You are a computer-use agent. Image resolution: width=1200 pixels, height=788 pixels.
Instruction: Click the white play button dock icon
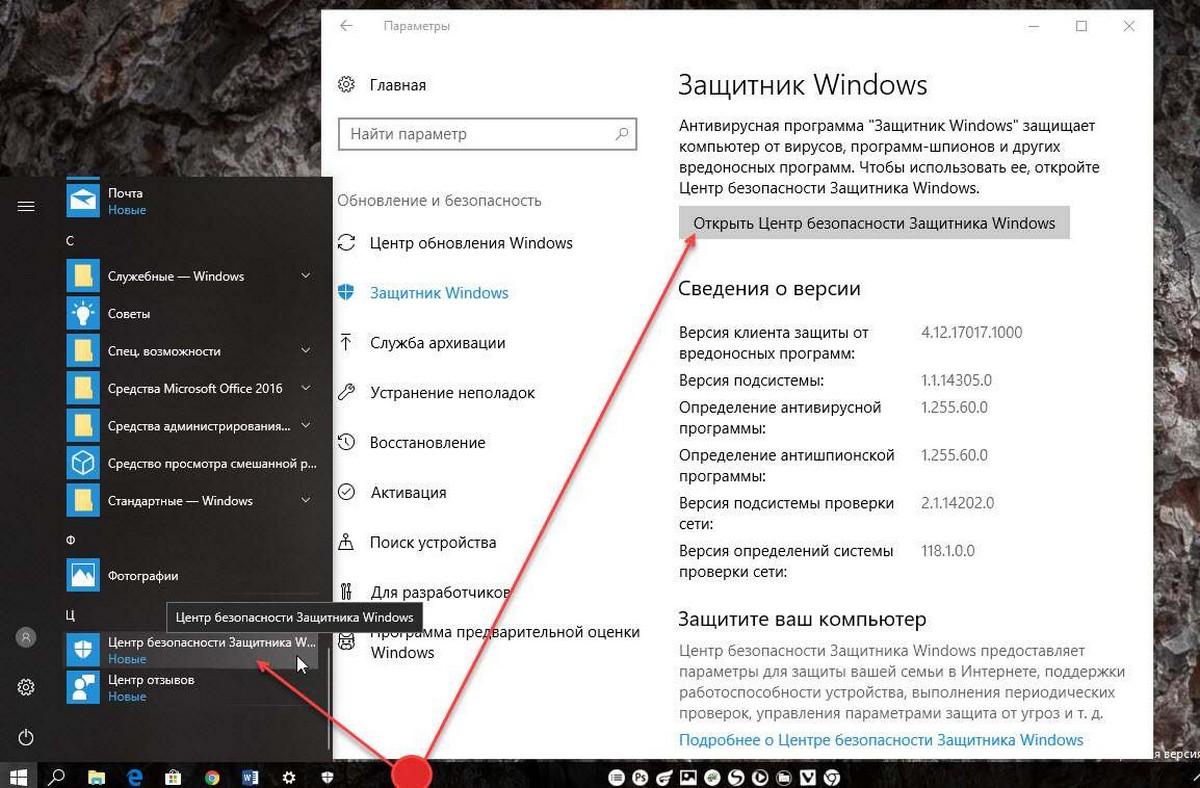click(x=759, y=776)
